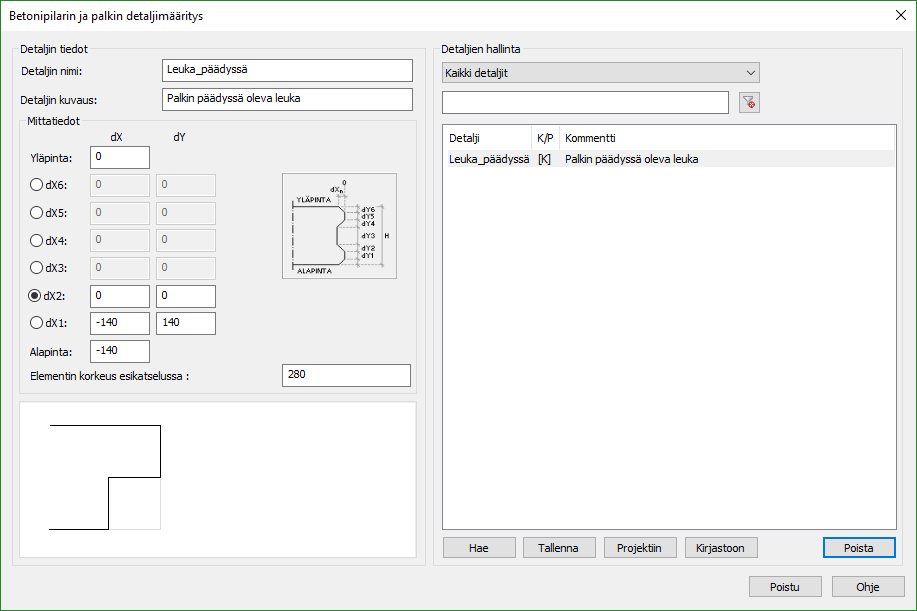Sort by the Kommentti column header
Image resolution: width=917 pixels, height=611 pixels.
pyautogui.click(x=725, y=138)
